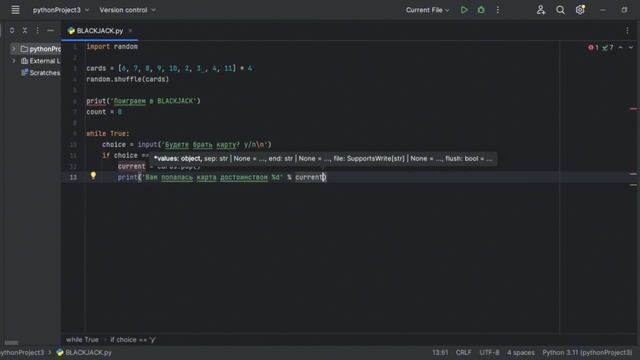
Task: Open the Python 3.11 interpreter selector
Action: pyautogui.click(x=587, y=353)
